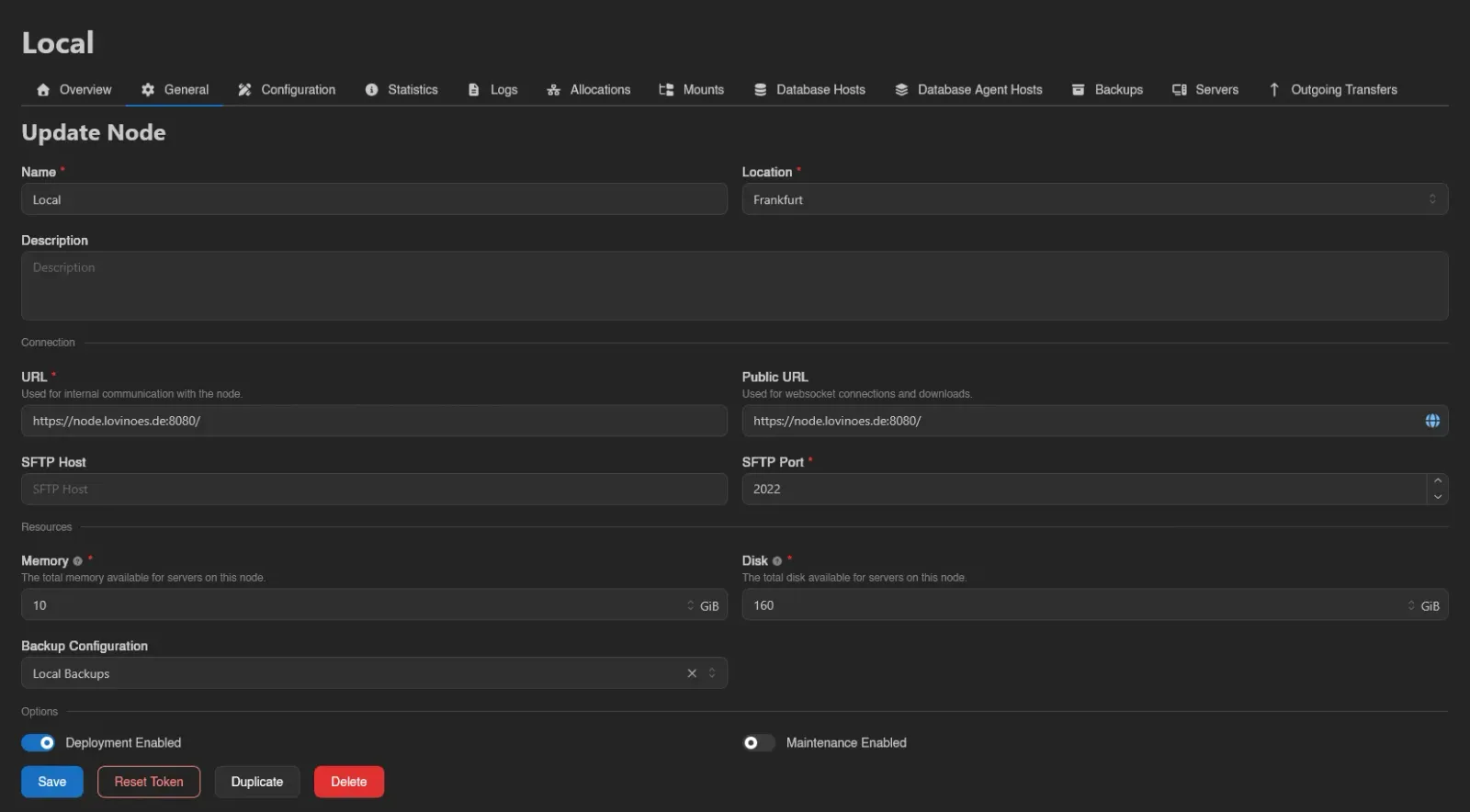Screen dimensions: 1470x812
Task: Open the Database Agent Hosts tab
Action: click(x=969, y=90)
